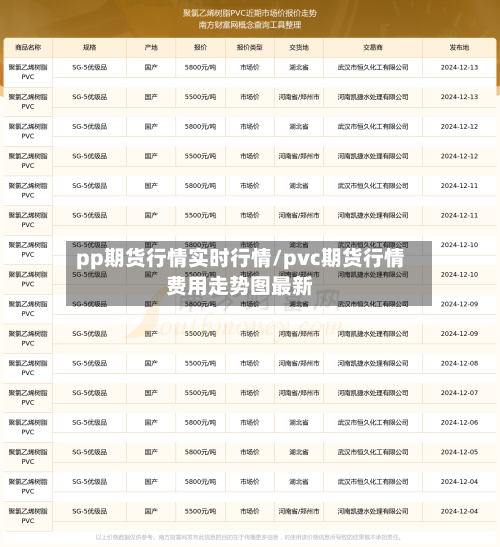
Task: Click 湖北省 in the 2024-12-11 row
Action: pyautogui.click(x=299, y=186)
